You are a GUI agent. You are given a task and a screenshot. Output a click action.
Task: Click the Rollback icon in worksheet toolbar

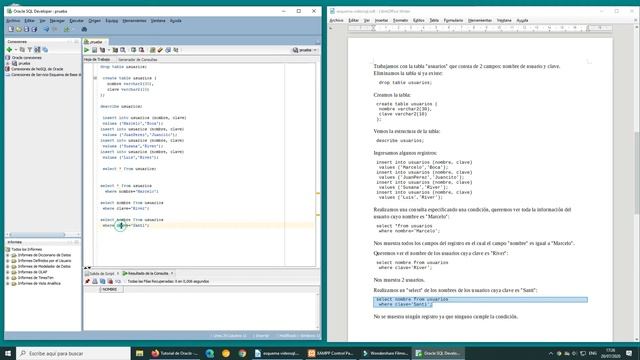[141, 50]
